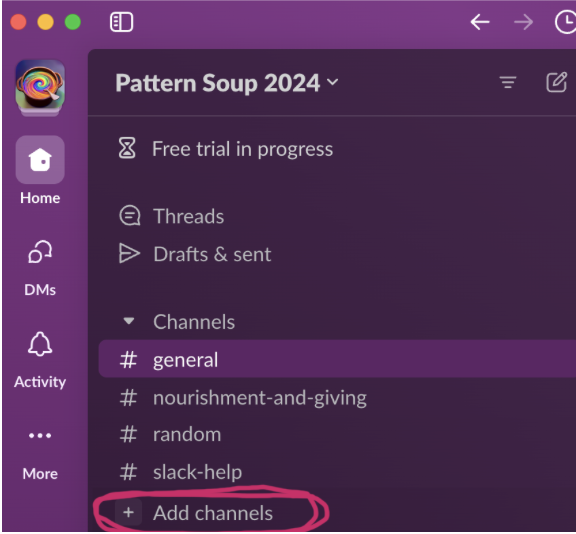
Task: Click the Pattern Soup workspace logo
Action: [x=40, y=86]
